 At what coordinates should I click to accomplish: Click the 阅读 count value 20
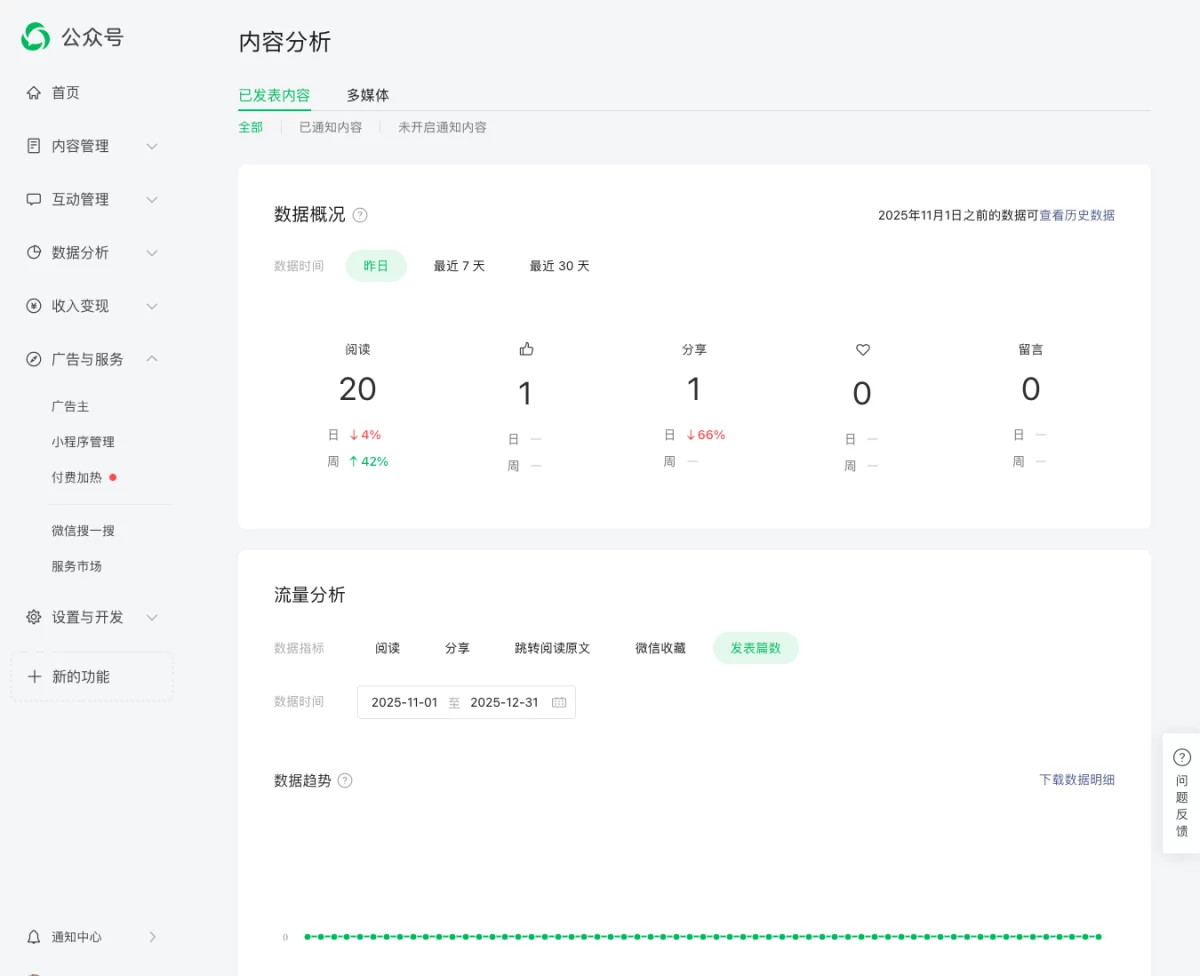[357, 389]
